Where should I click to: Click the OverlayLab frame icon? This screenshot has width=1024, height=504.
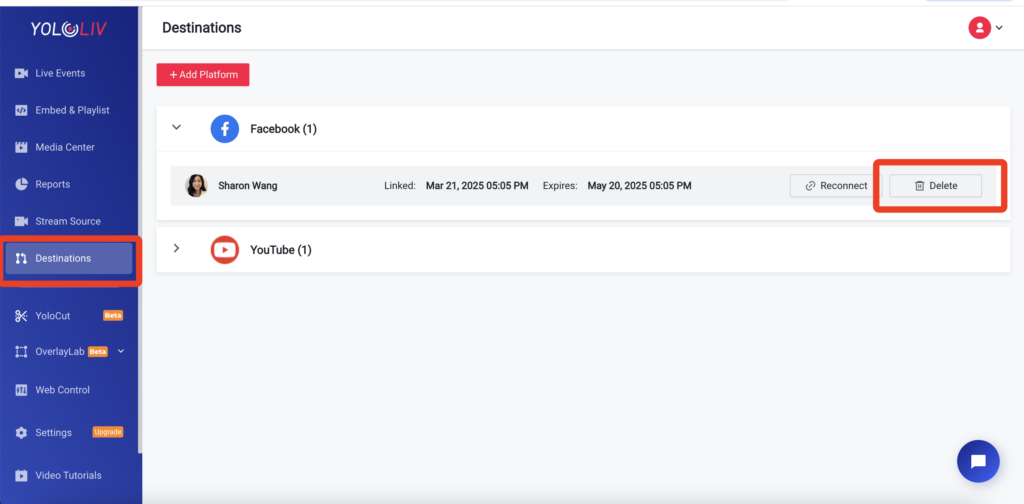[x=21, y=352]
